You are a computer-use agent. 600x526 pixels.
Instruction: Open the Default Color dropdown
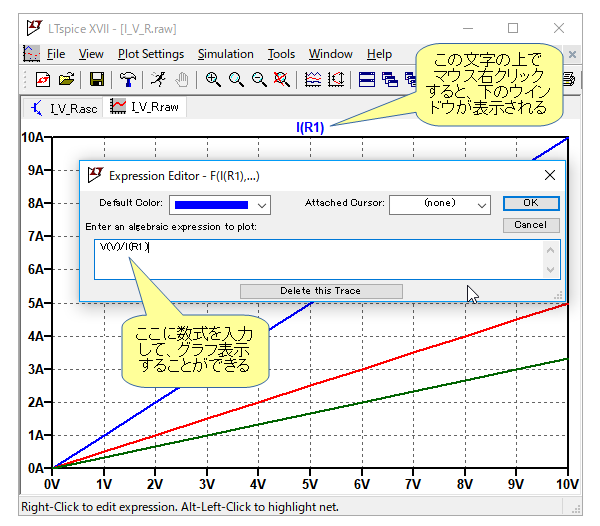tap(262, 204)
